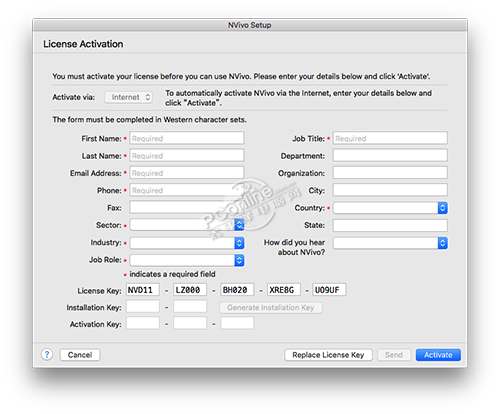Expand the How did you hear dropdown
This screenshot has height=414, width=500.
390,243
